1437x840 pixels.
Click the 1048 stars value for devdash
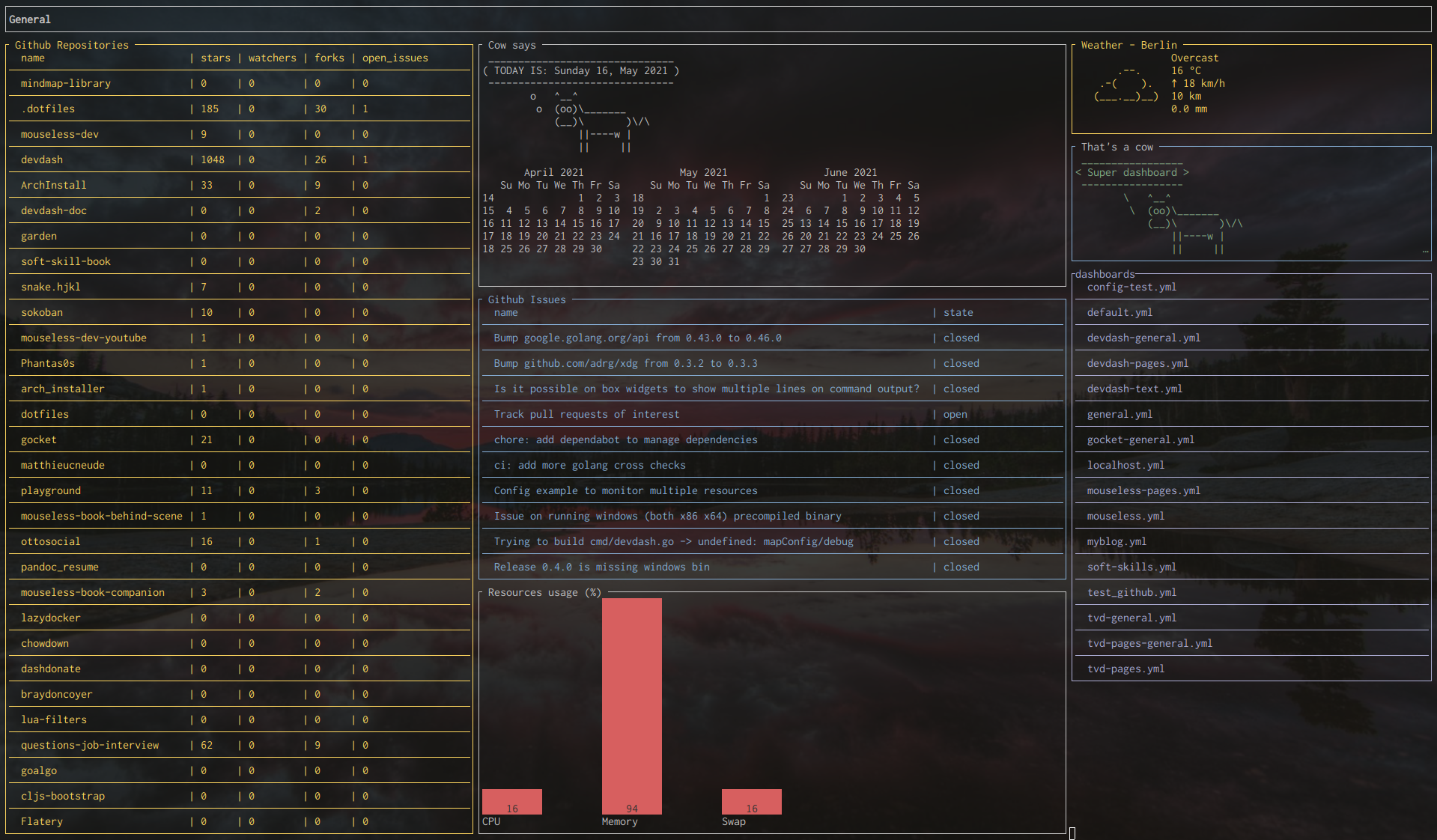(213, 159)
